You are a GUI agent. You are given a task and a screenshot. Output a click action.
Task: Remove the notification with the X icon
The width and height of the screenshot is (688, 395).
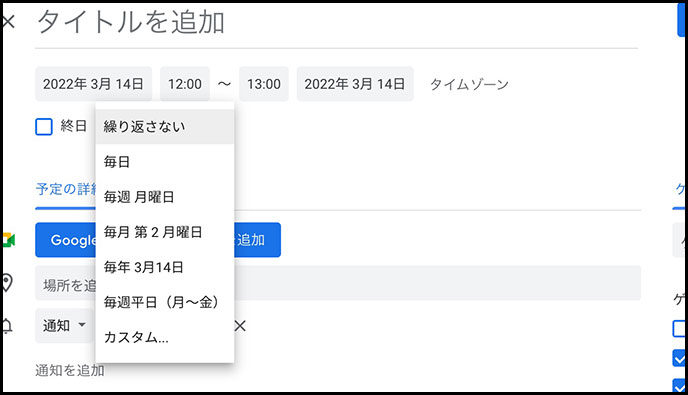click(x=240, y=326)
